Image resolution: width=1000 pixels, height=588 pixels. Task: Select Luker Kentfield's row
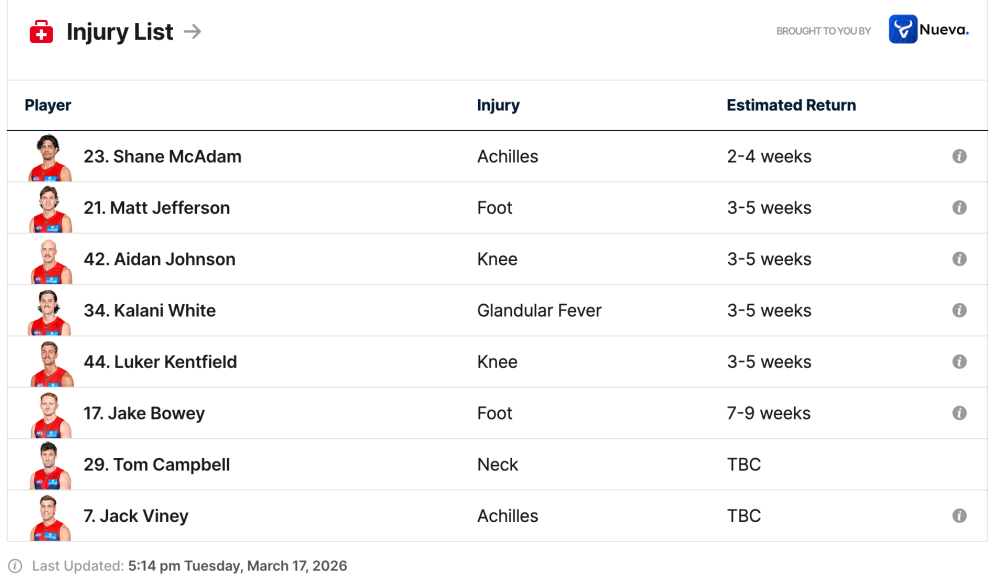[400, 361]
